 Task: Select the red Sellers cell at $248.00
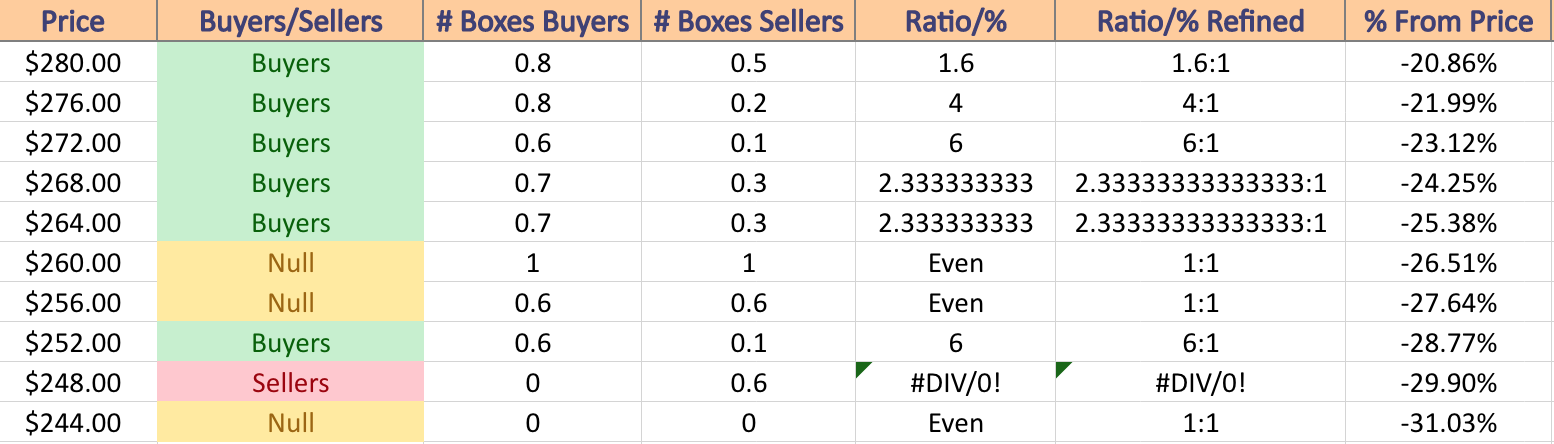click(x=291, y=383)
